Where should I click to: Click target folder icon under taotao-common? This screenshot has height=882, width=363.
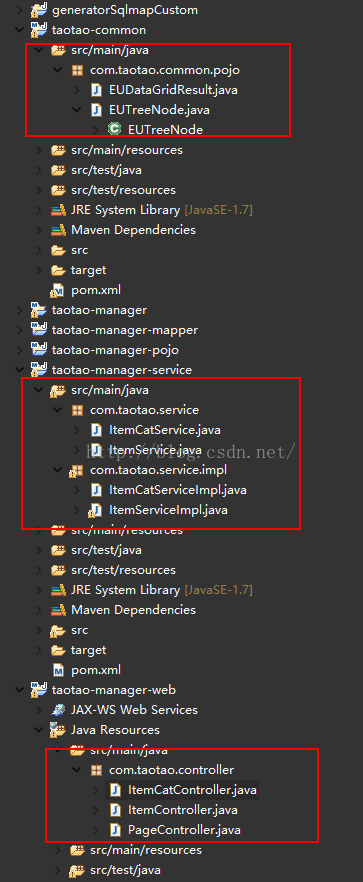[59, 270]
